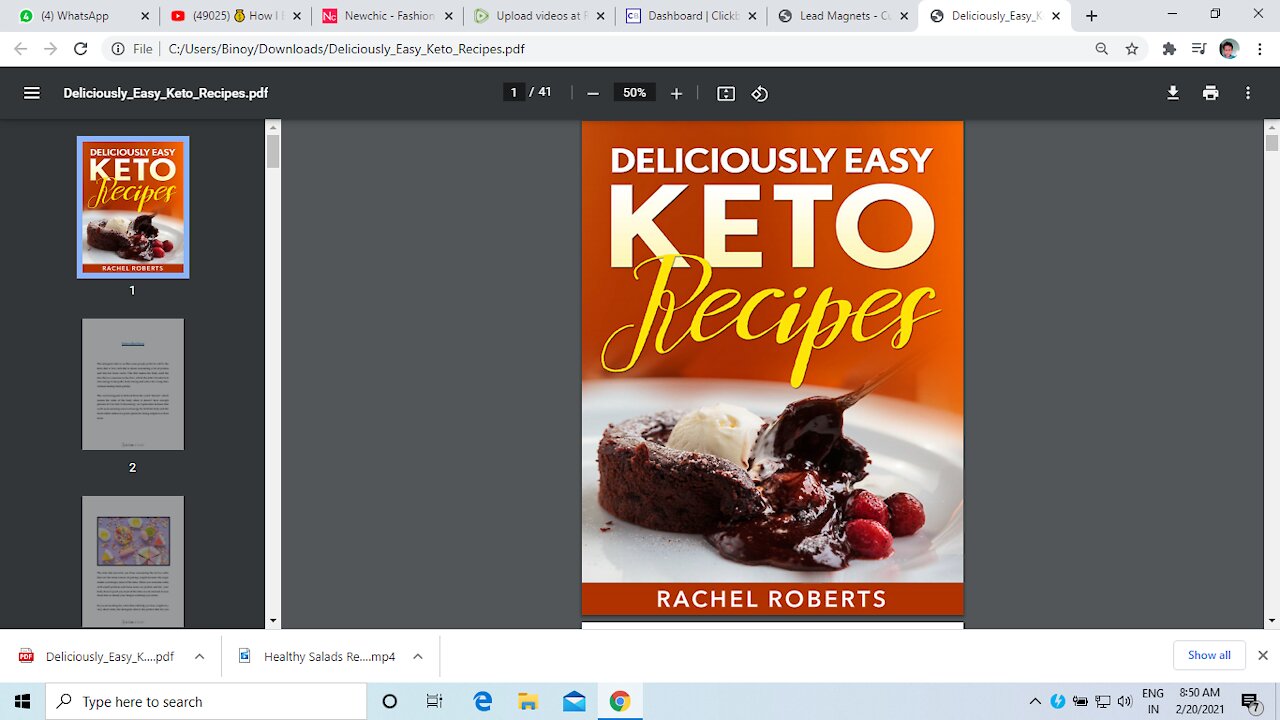Open Task View on taskbar
The width and height of the screenshot is (1280, 720).
point(434,701)
